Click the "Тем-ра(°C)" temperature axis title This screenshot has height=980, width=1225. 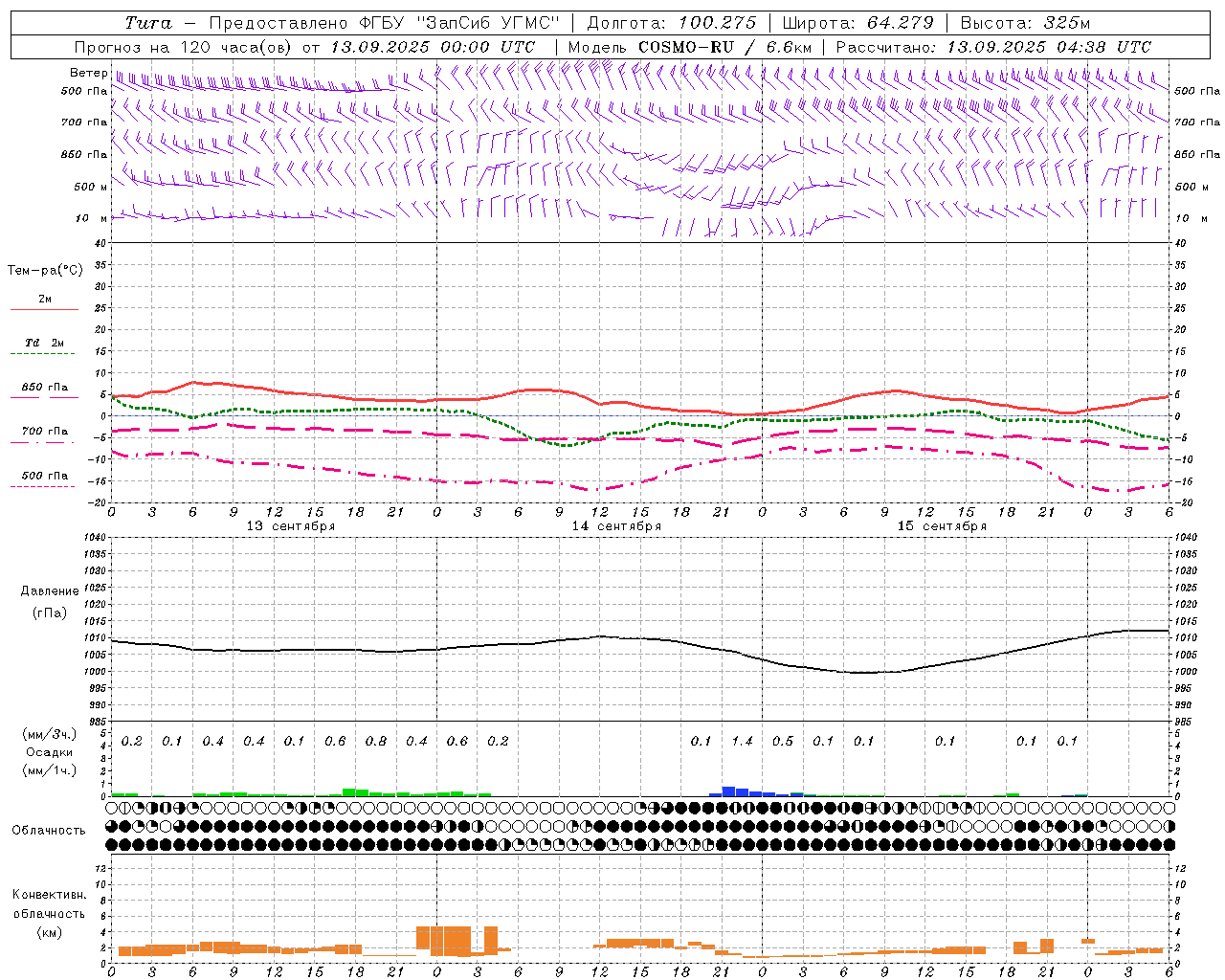point(45,271)
